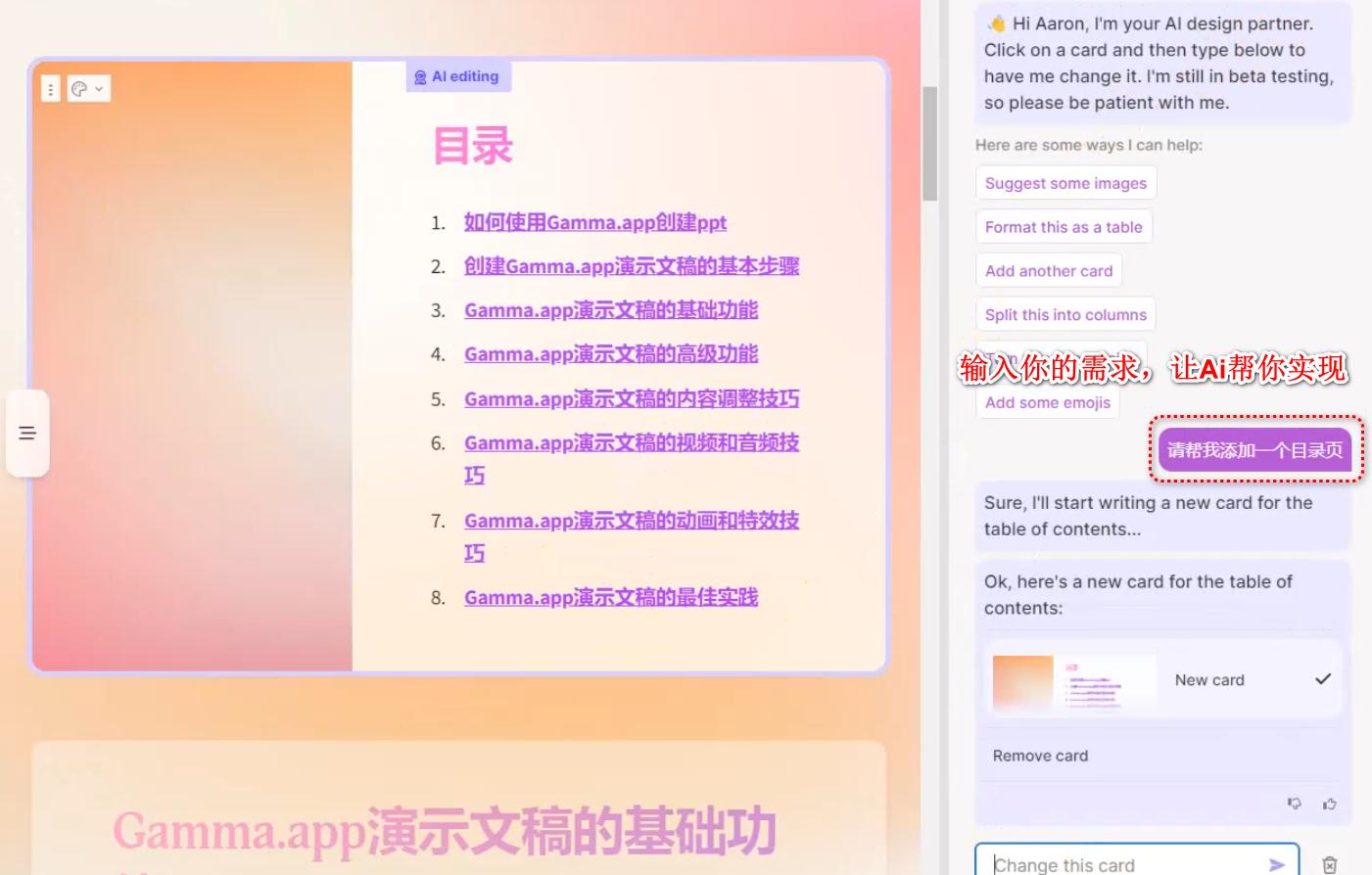Clear the chat with the trash icon
The height and width of the screenshot is (875, 1372).
click(x=1329, y=863)
